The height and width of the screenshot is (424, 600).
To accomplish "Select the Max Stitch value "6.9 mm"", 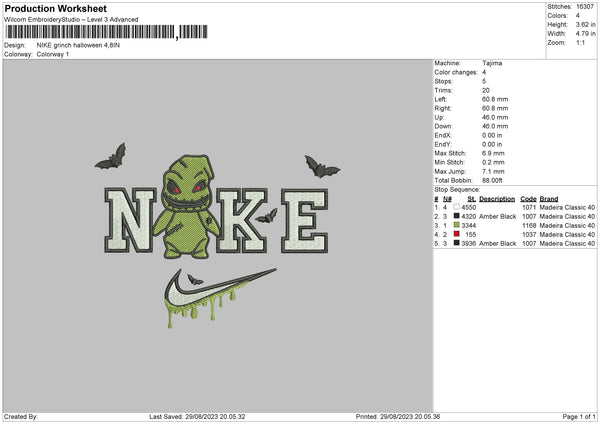I will tap(493, 153).
